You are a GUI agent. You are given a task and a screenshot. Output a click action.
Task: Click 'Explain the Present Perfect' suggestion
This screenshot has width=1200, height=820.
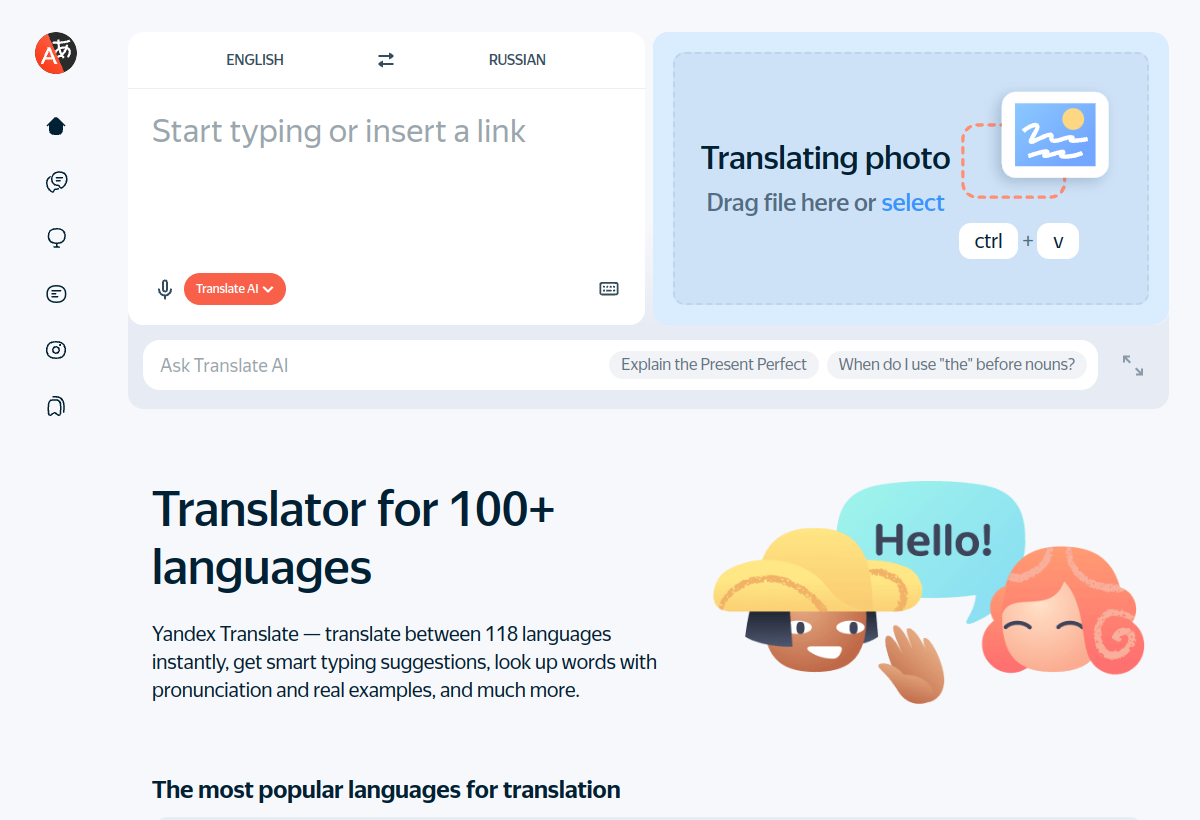(714, 365)
